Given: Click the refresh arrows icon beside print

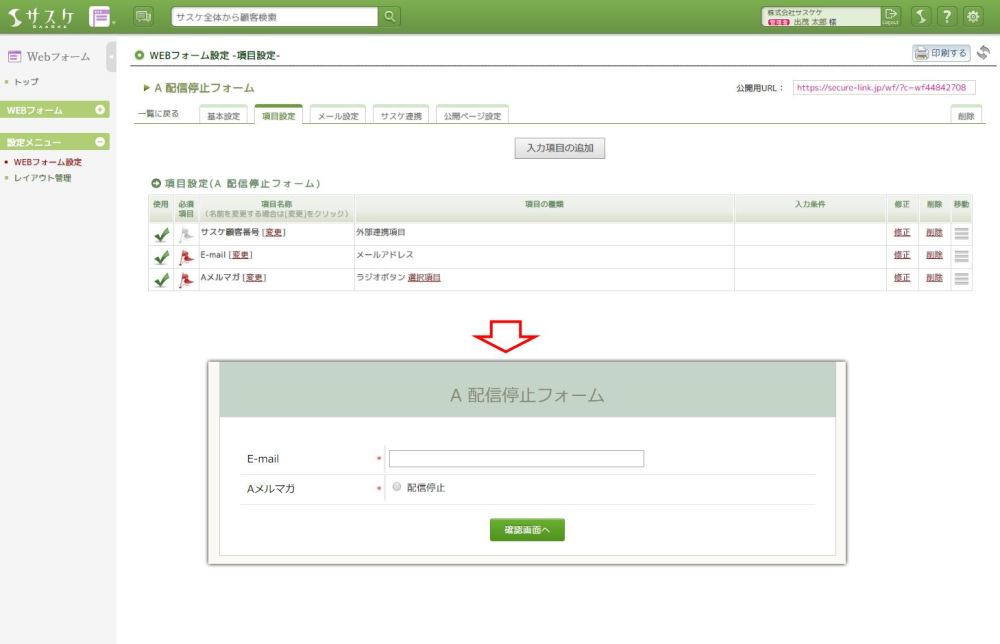Looking at the screenshot, I should coord(984,53).
